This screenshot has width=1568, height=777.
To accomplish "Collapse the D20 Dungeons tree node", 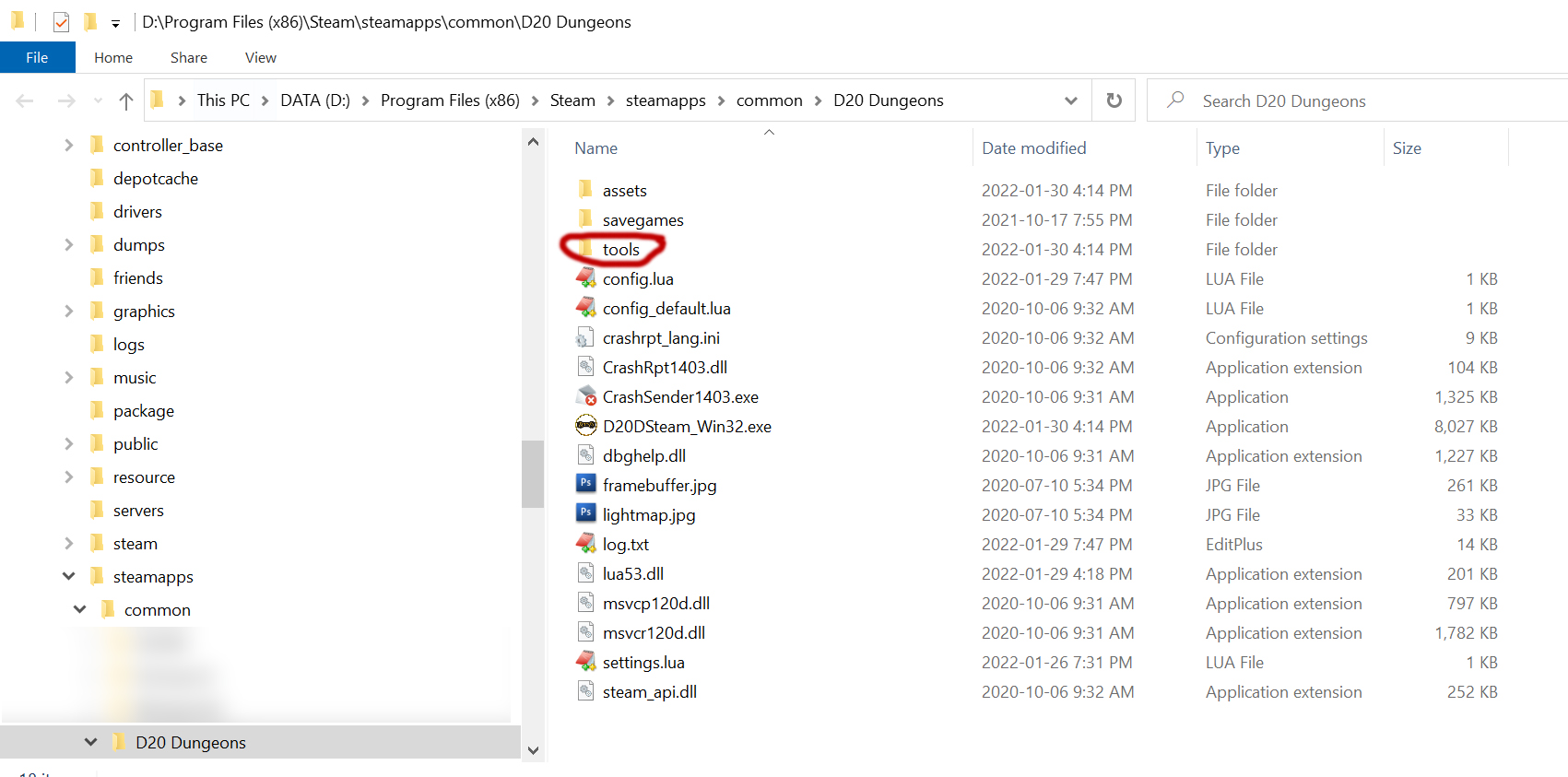I will click(x=91, y=742).
